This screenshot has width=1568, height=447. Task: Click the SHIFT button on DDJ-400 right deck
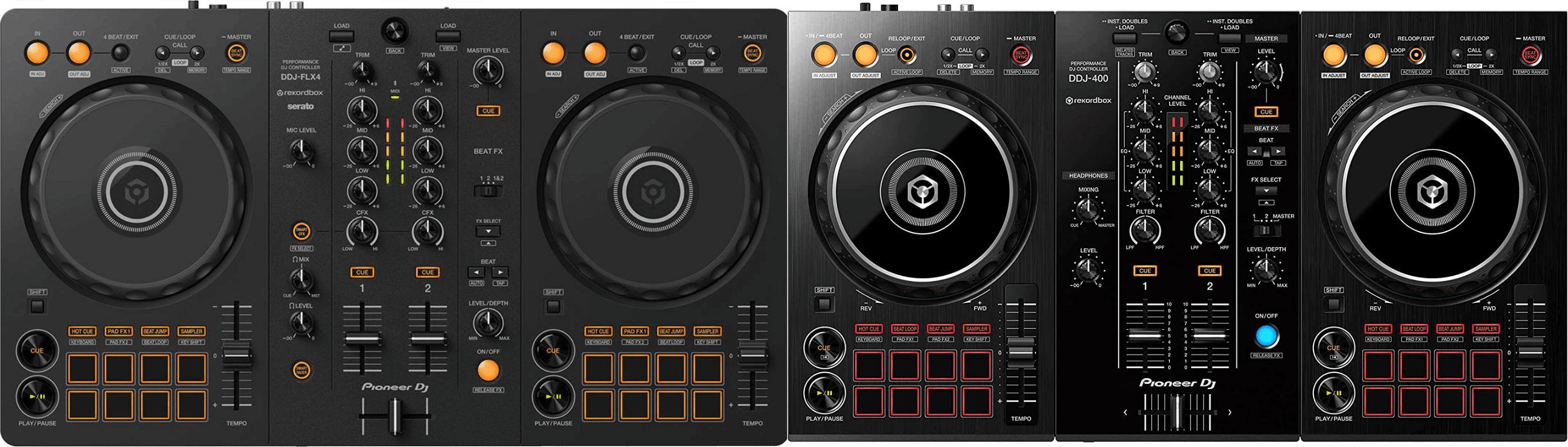(1334, 303)
